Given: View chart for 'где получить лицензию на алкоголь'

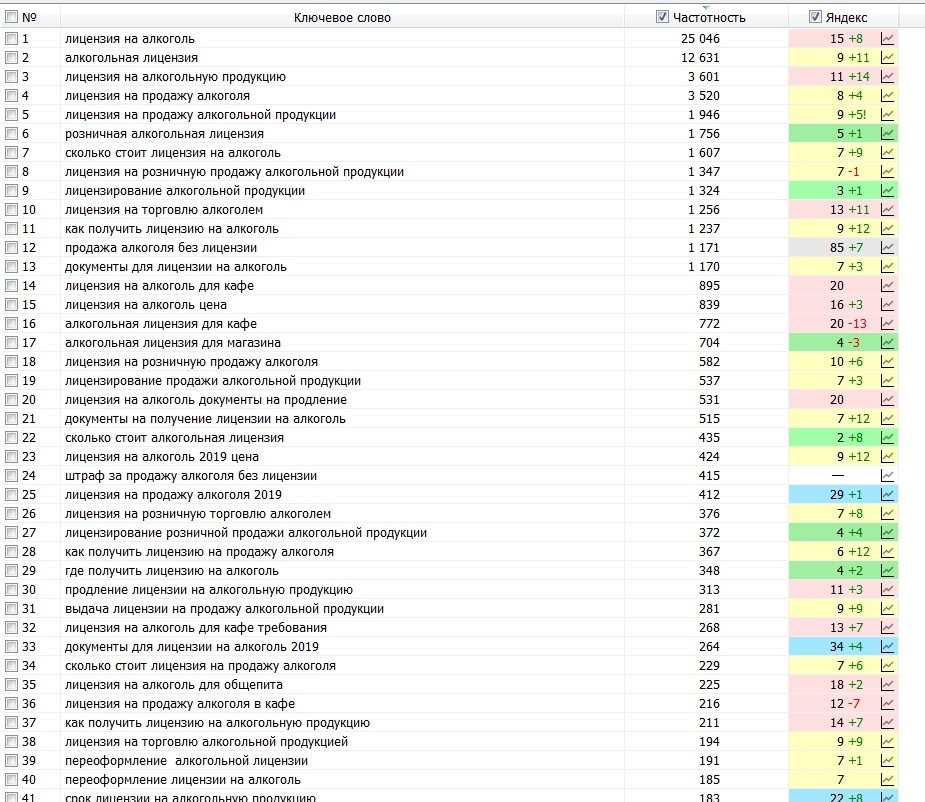Looking at the screenshot, I should 887,571.
